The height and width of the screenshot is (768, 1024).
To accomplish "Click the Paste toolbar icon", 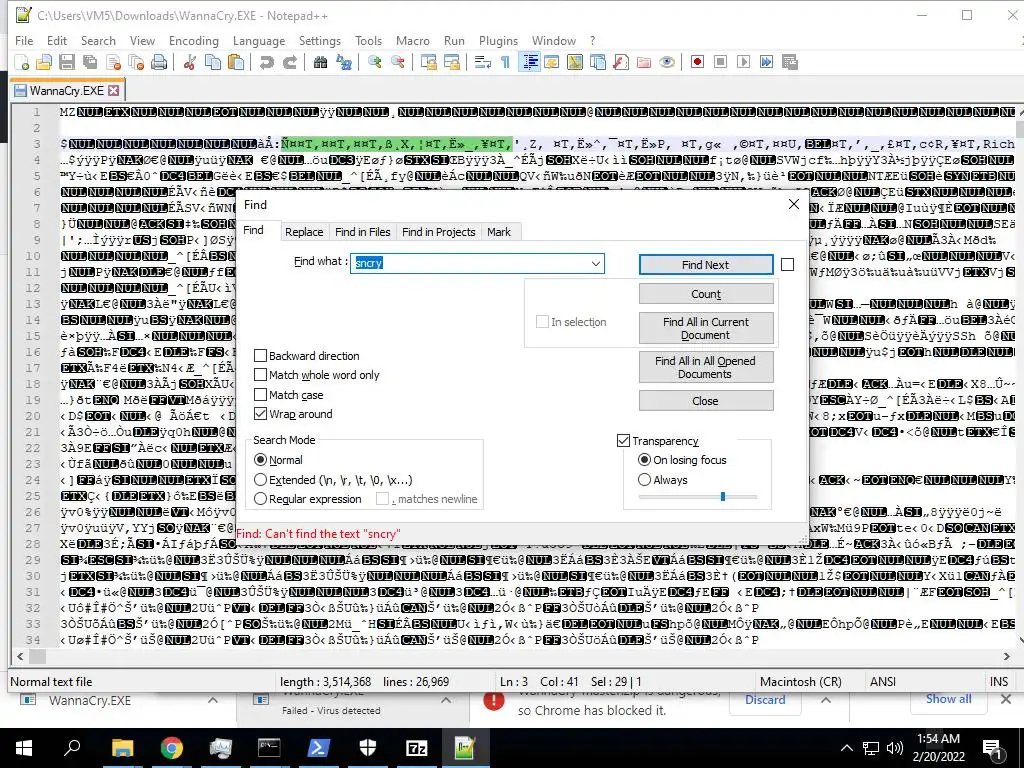I will (236, 62).
